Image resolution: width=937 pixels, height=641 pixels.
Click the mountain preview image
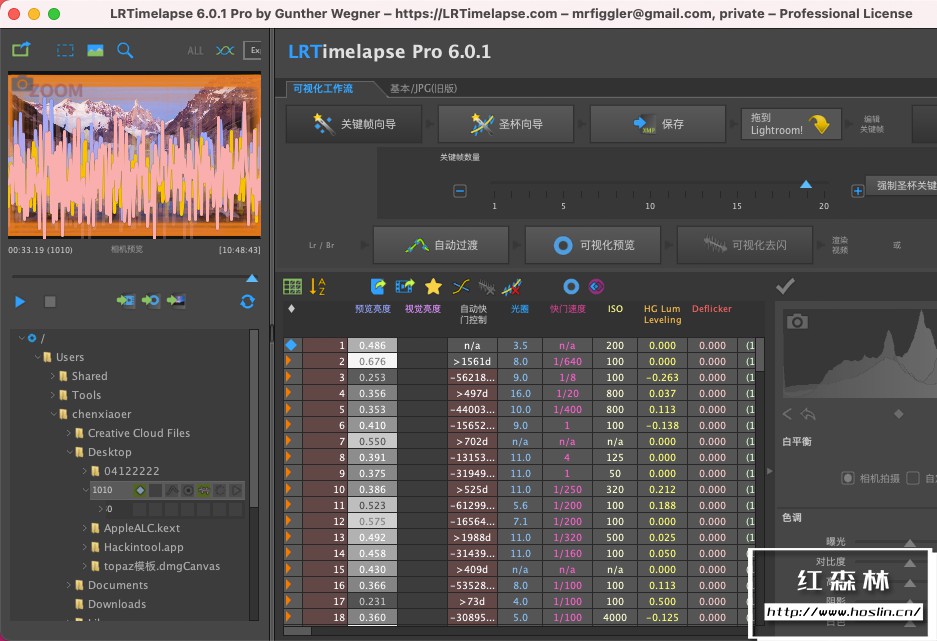tap(134, 155)
